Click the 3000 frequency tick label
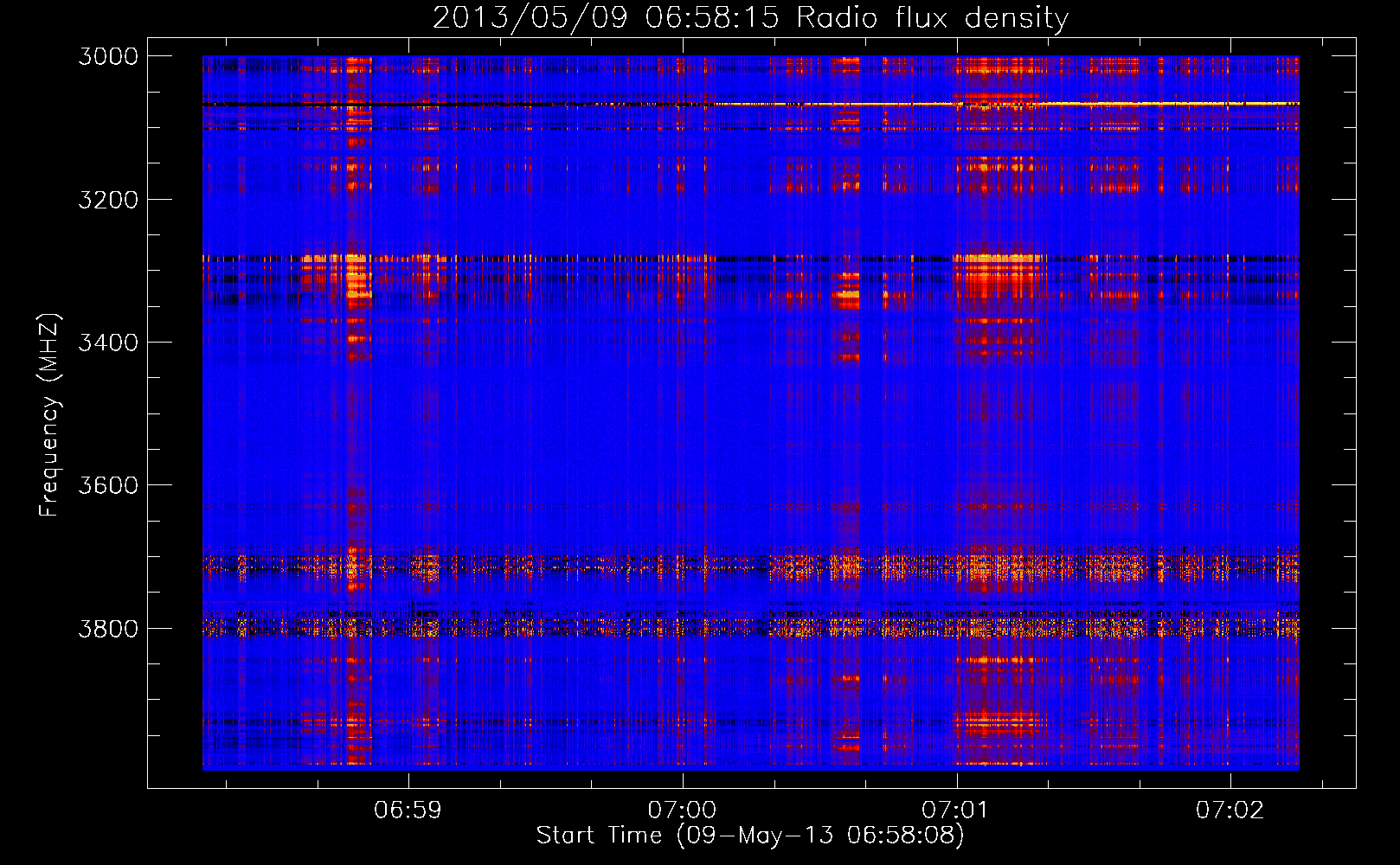1400x865 pixels. (108, 56)
